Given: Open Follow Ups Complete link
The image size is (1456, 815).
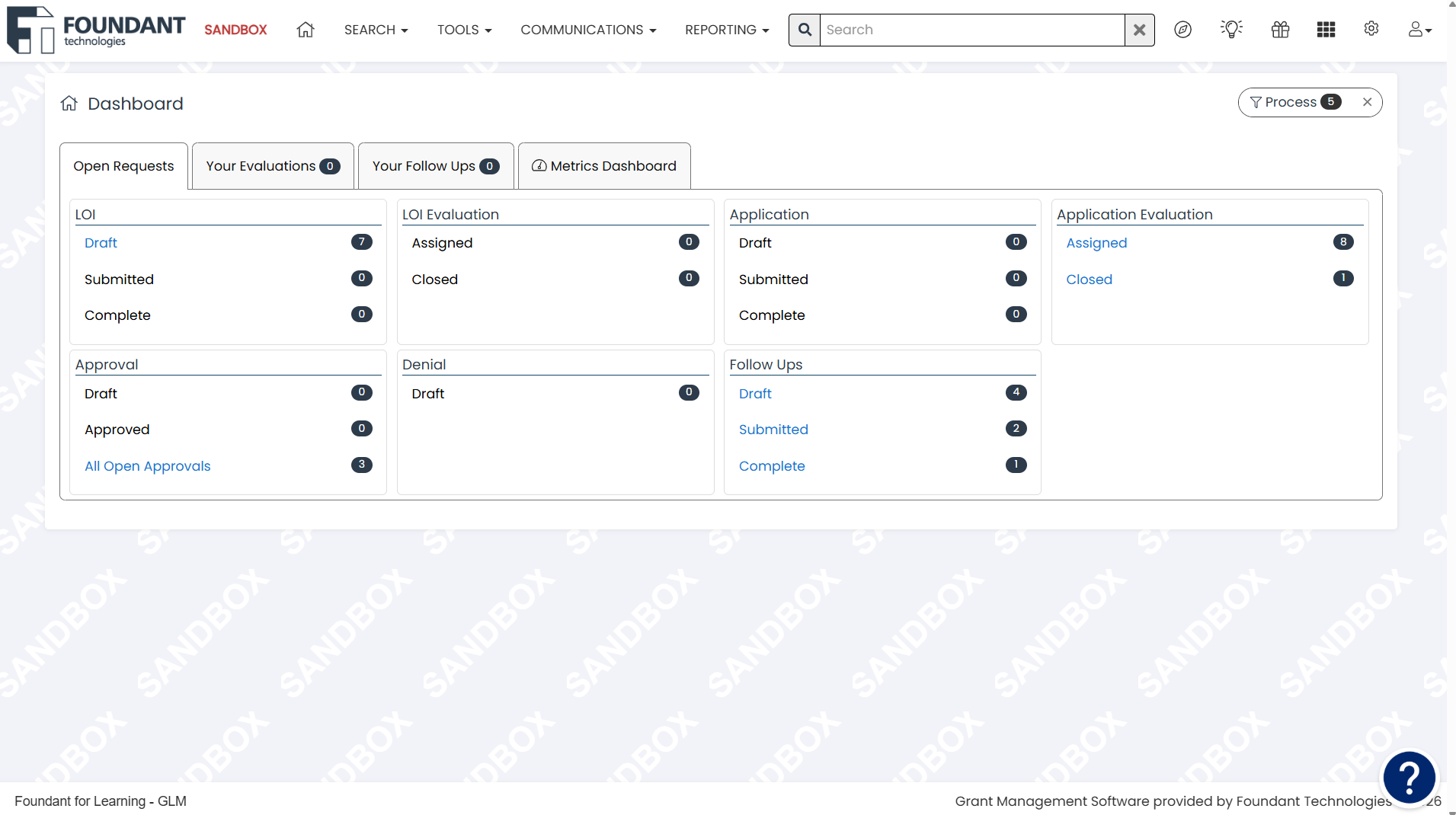Looking at the screenshot, I should point(772,466).
